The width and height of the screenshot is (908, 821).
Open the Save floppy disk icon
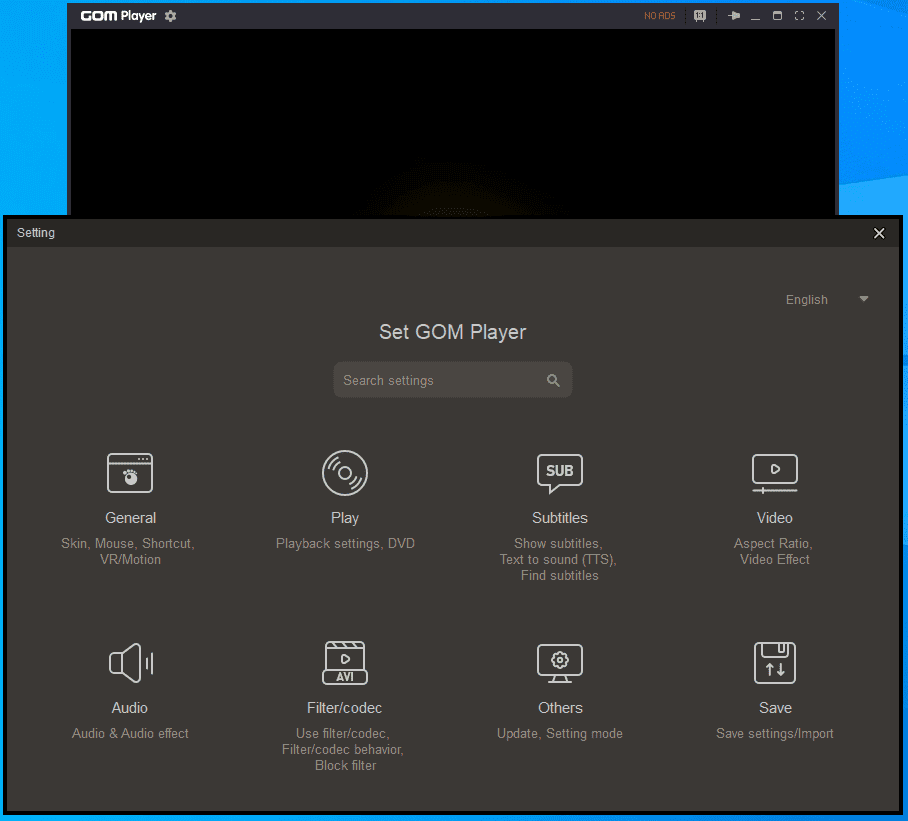coord(775,663)
